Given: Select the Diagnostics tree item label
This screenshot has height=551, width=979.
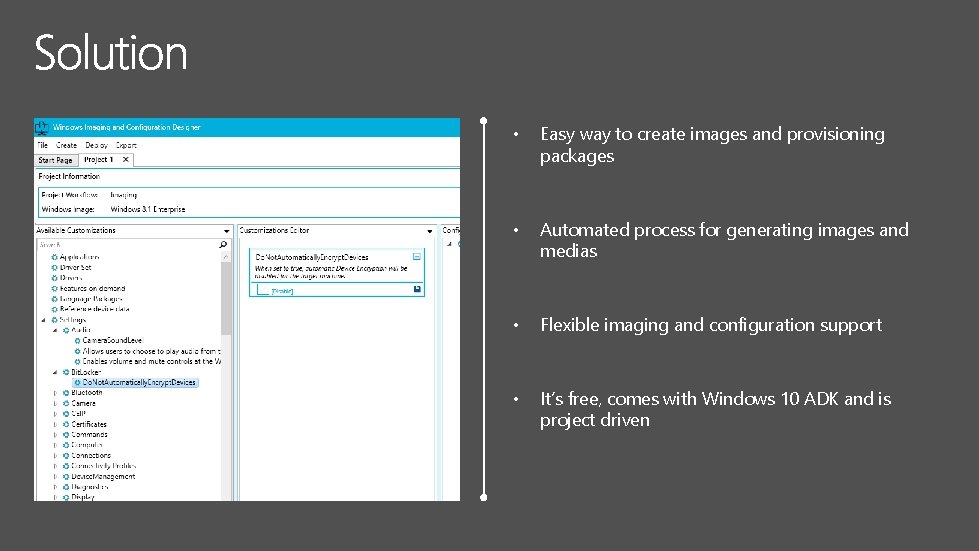Looking at the screenshot, I should tap(90, 487).
